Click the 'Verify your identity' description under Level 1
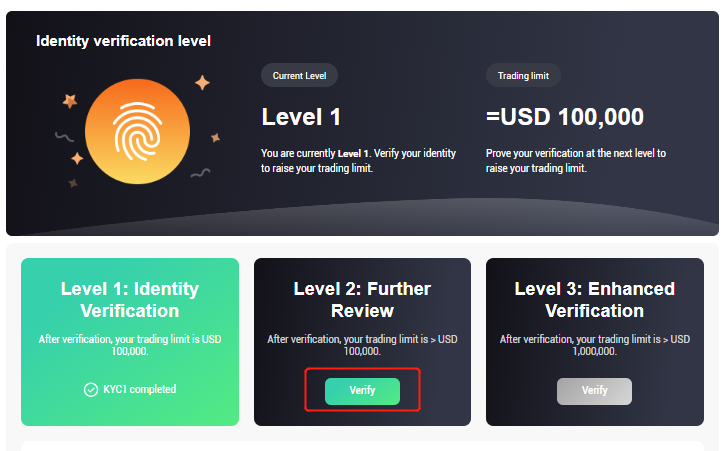This screenshot has width=725, height=451. 358,161
